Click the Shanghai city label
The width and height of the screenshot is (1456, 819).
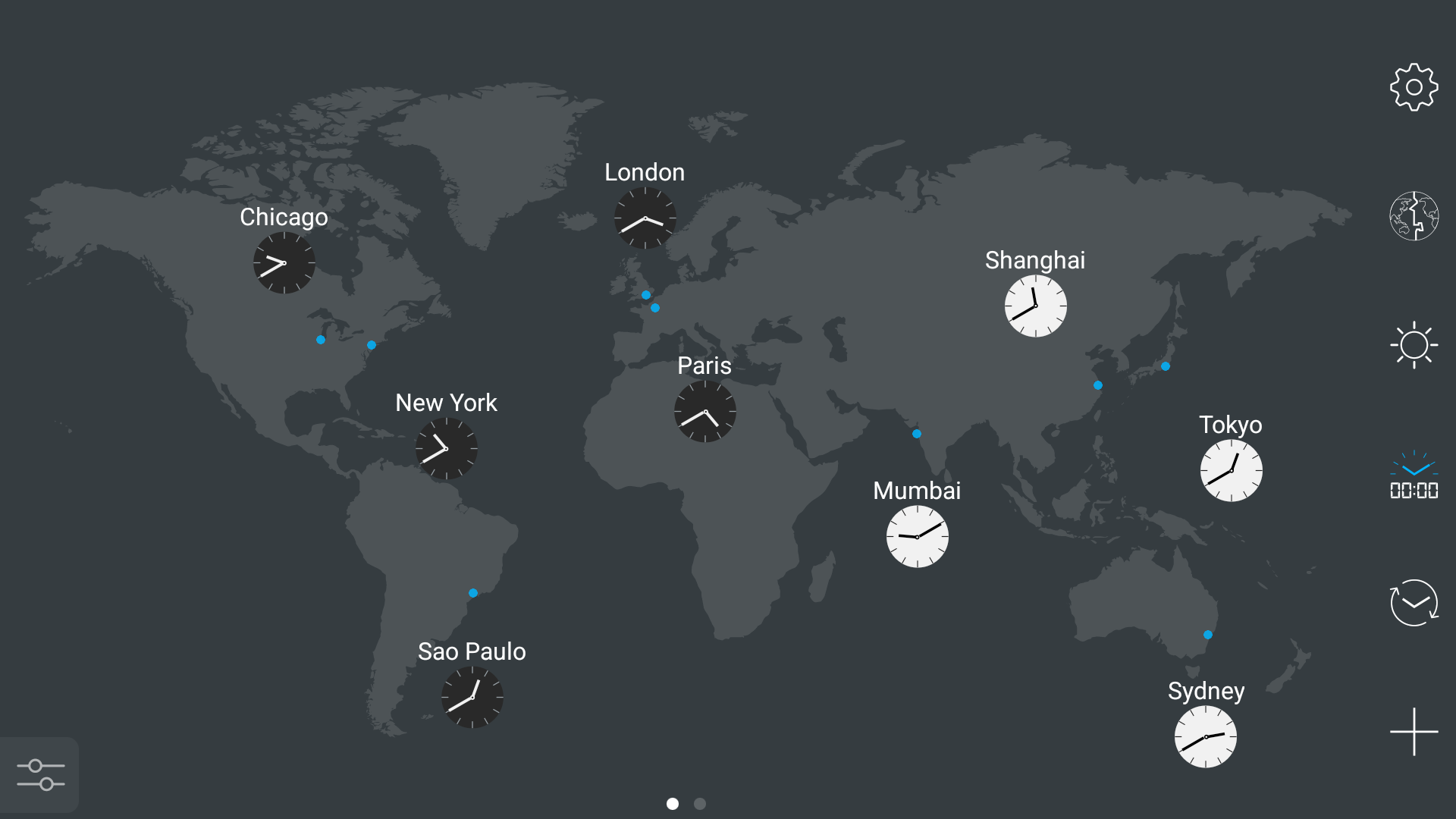point(1035,261)
